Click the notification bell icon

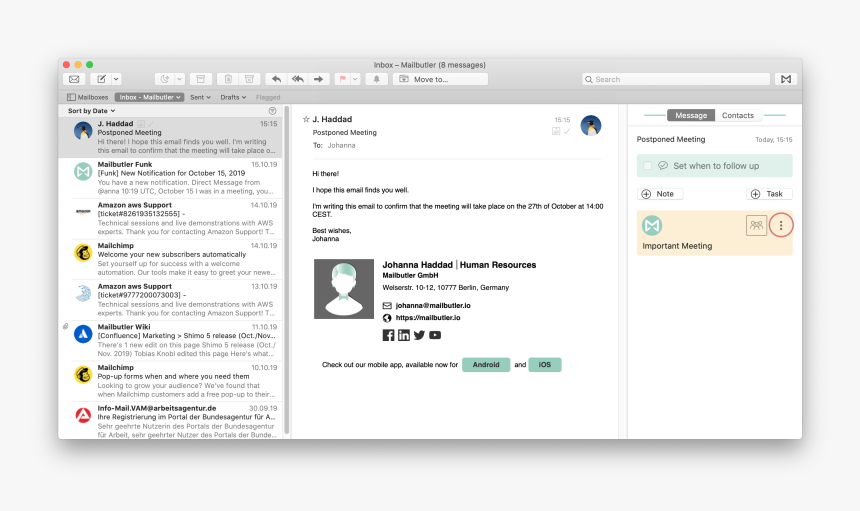click(376, 79)
